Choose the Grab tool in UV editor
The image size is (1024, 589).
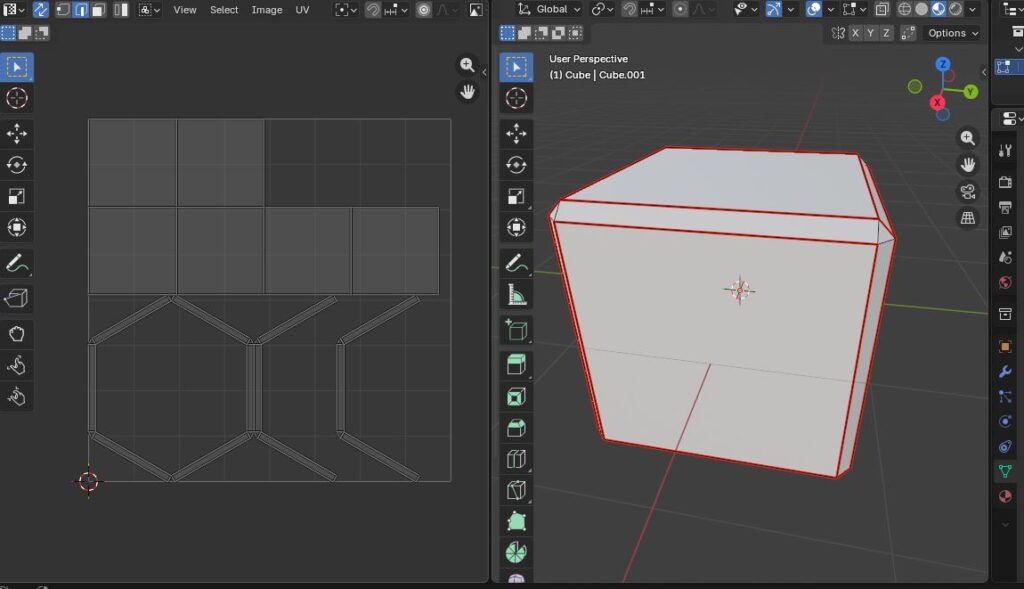pyautogui.click(x=17, y=332)
